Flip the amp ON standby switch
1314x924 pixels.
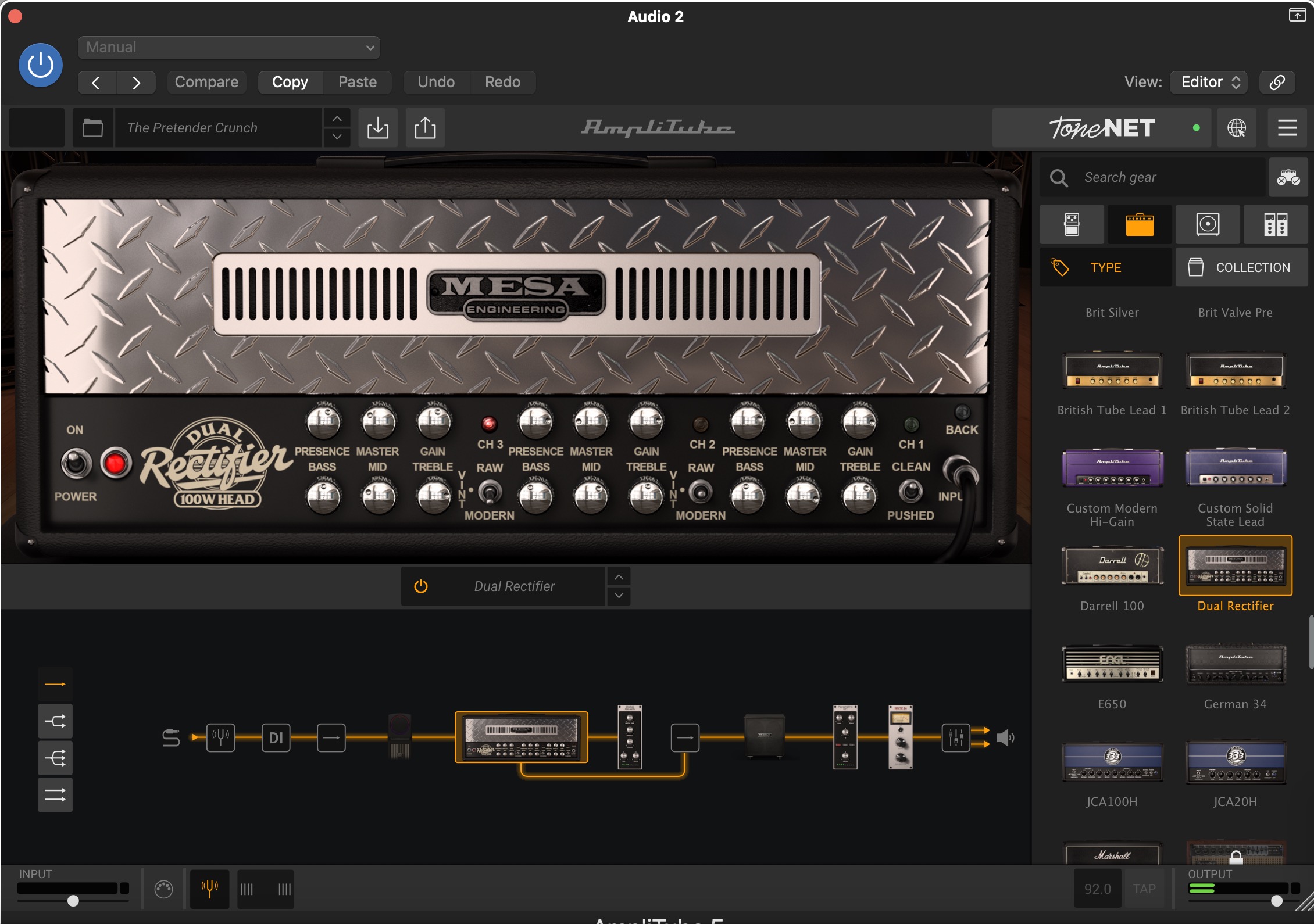(x=76, y=463)
